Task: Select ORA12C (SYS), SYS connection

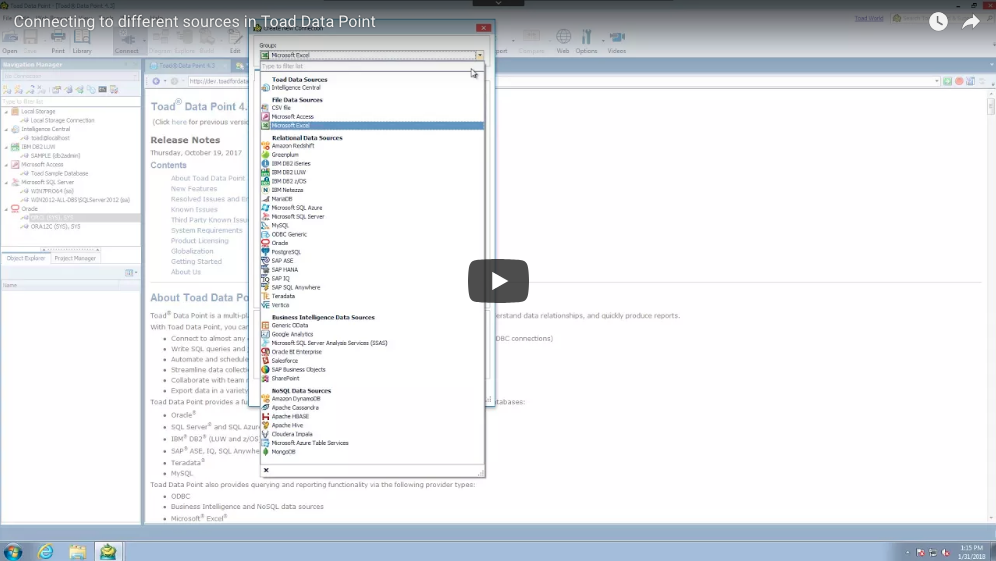Action: pos(55,227)
